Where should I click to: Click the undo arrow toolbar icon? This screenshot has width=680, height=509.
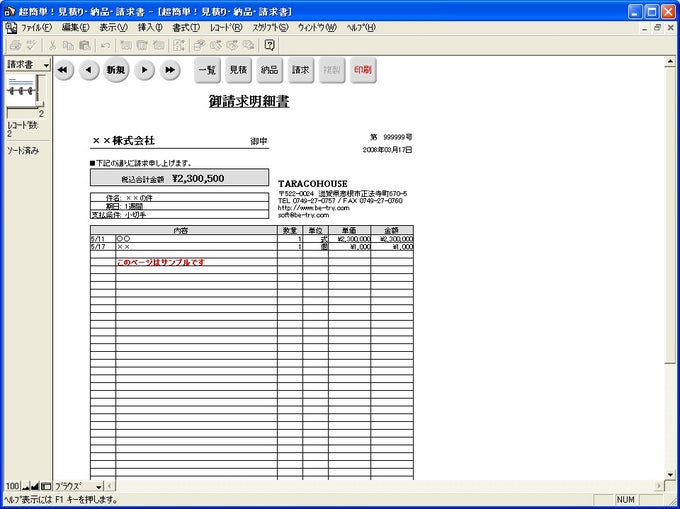[105, 45]
